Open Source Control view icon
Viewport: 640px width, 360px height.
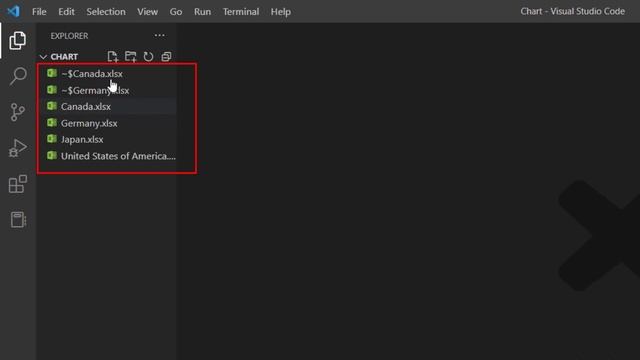[18, 112]
